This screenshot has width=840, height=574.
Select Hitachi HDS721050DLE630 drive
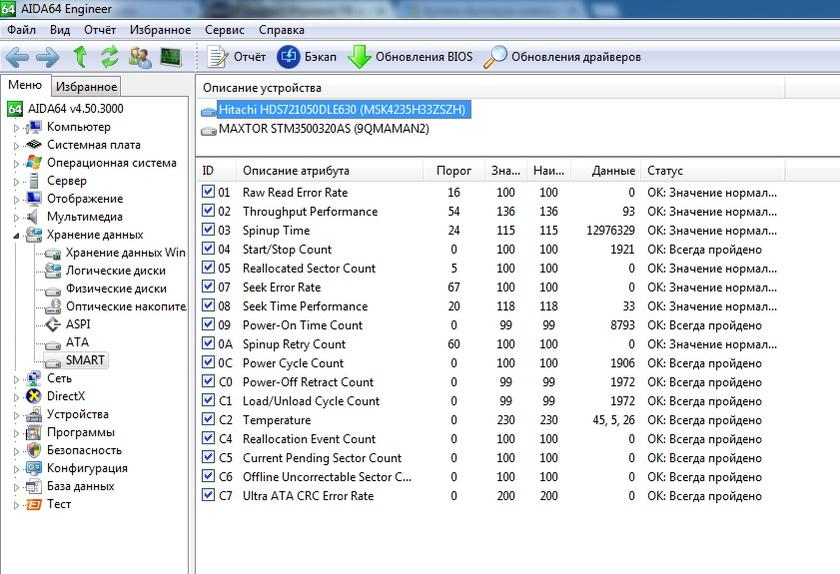pos(342,110)
